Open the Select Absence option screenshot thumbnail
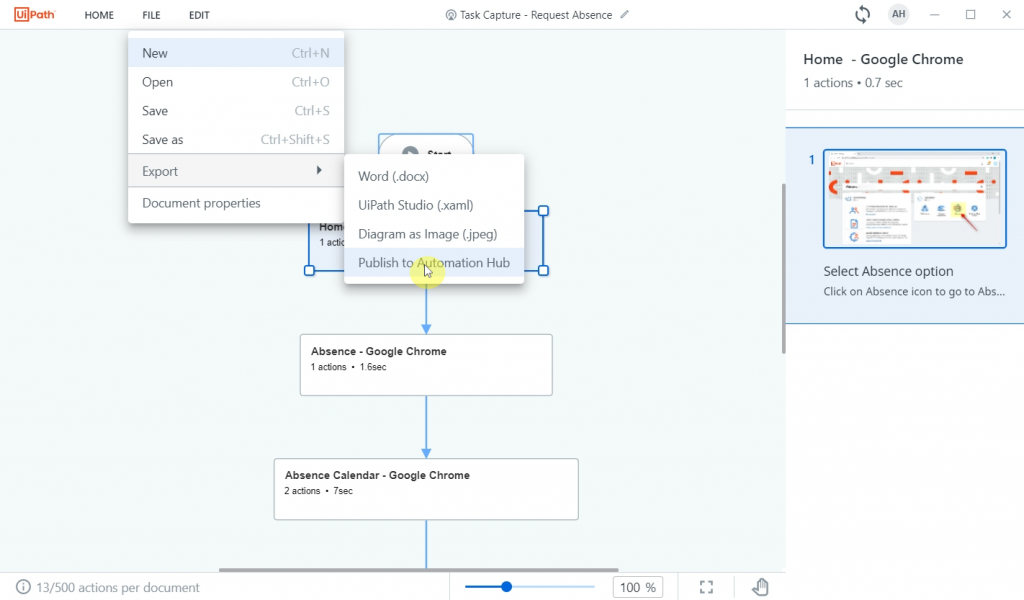1024x600 pixels. 914,198
